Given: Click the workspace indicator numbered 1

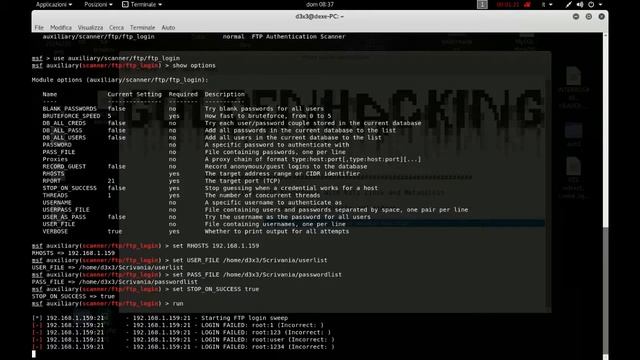Looking at the screenshot, I should (482, 4).
